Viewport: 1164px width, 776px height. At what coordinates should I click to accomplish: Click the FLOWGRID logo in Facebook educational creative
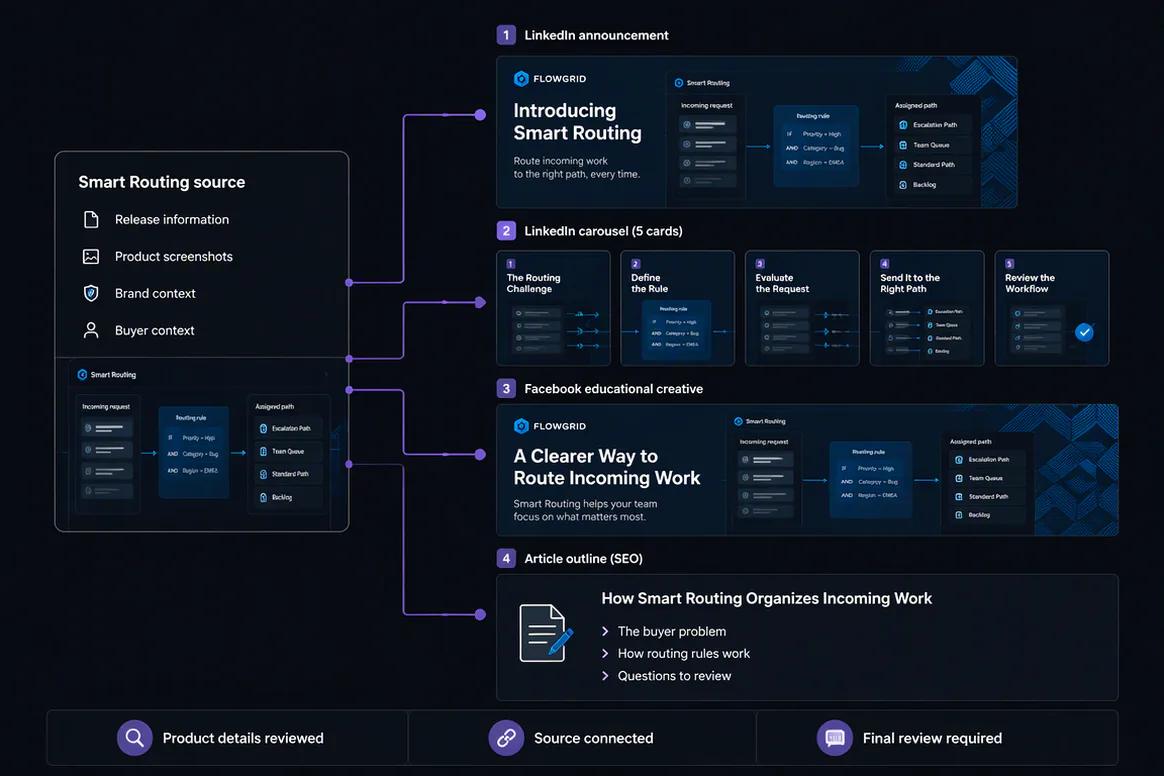(550, 426)
